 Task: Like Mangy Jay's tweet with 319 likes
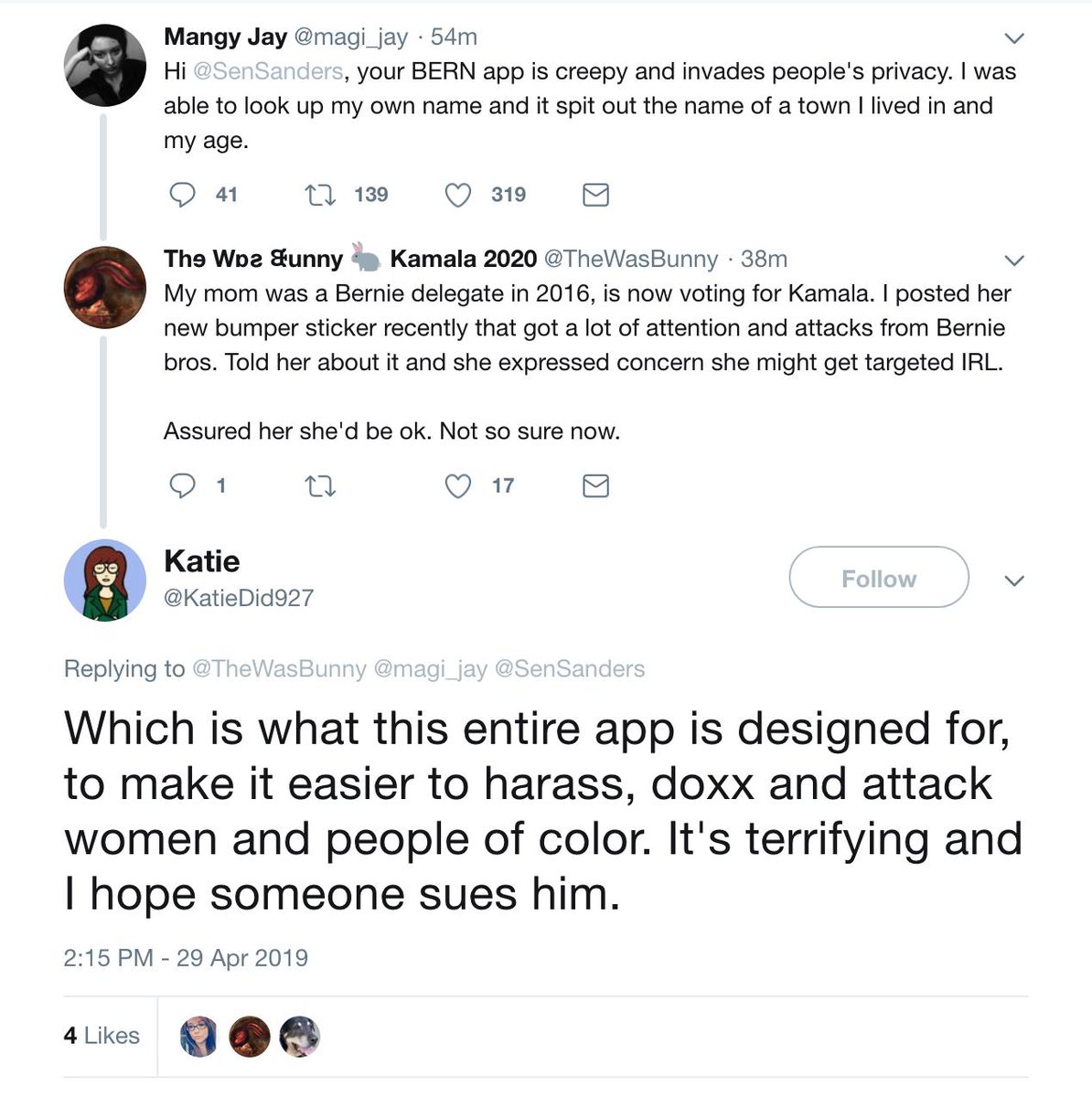(457, 195)
